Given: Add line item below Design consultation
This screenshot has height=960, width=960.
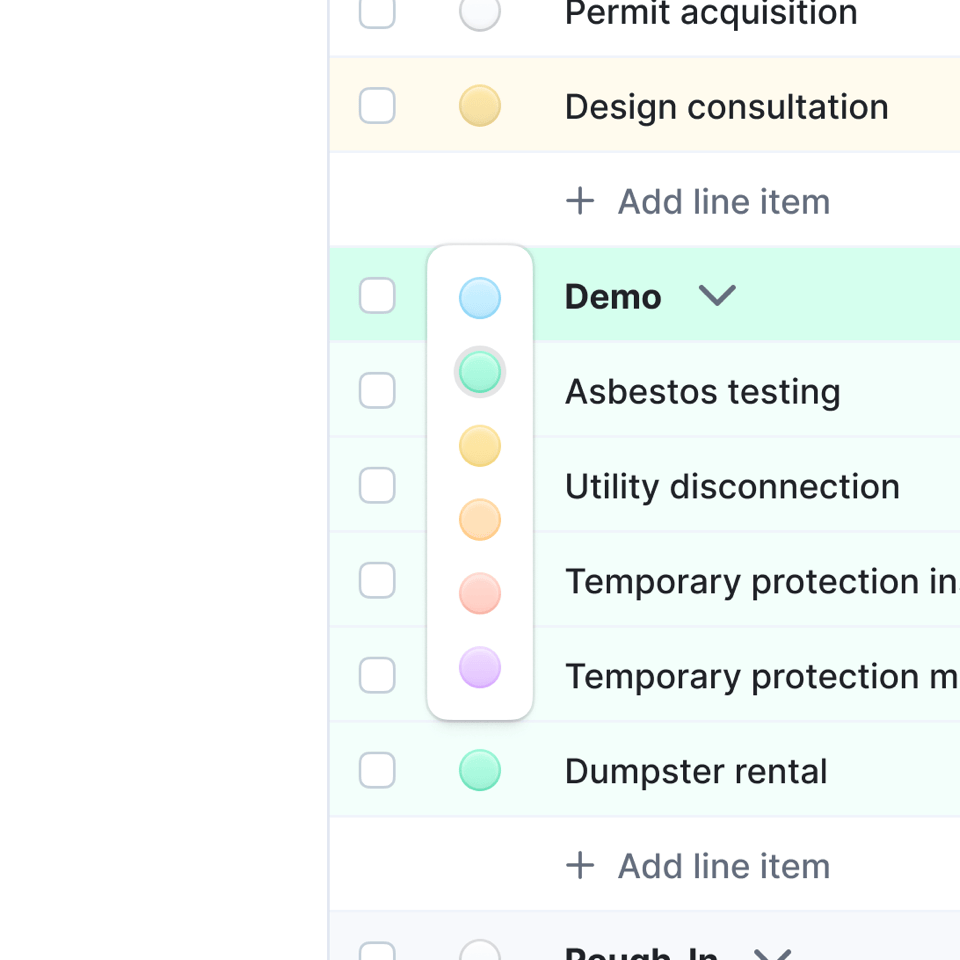Looking at the screenshot, I should pos(698,201).
